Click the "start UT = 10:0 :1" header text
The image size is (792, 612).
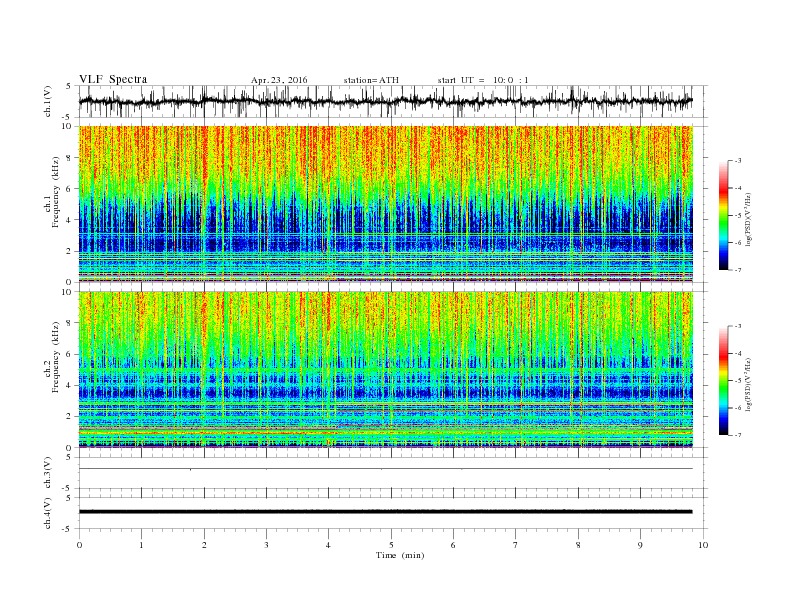483,80
